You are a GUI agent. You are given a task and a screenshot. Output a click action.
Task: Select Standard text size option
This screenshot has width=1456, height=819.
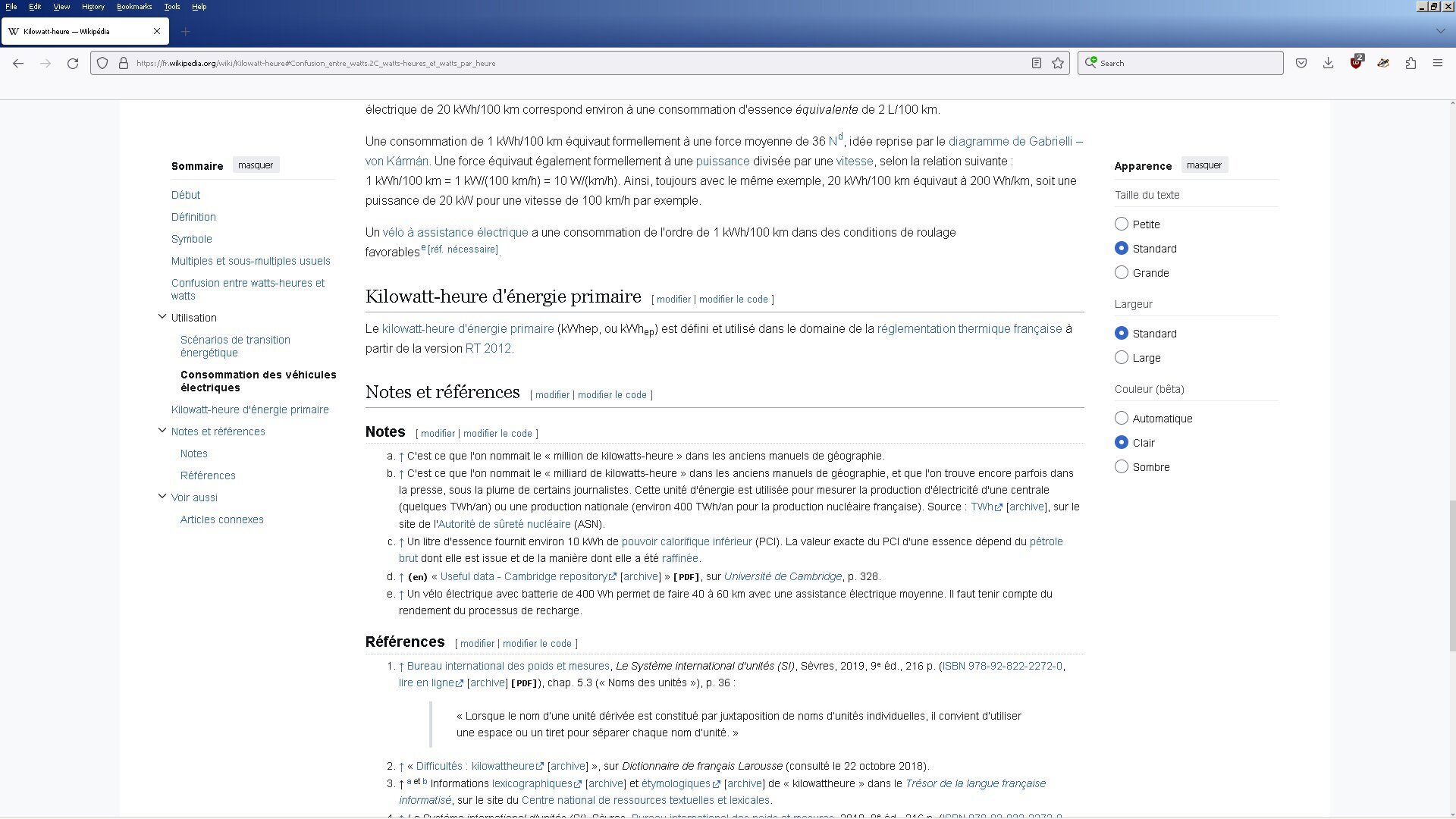tap(1122, 248)
